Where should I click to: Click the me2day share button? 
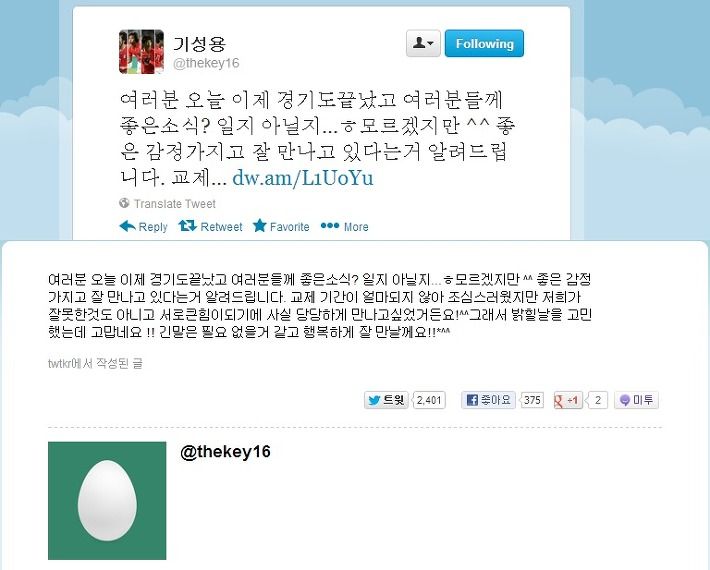(636, 400)
